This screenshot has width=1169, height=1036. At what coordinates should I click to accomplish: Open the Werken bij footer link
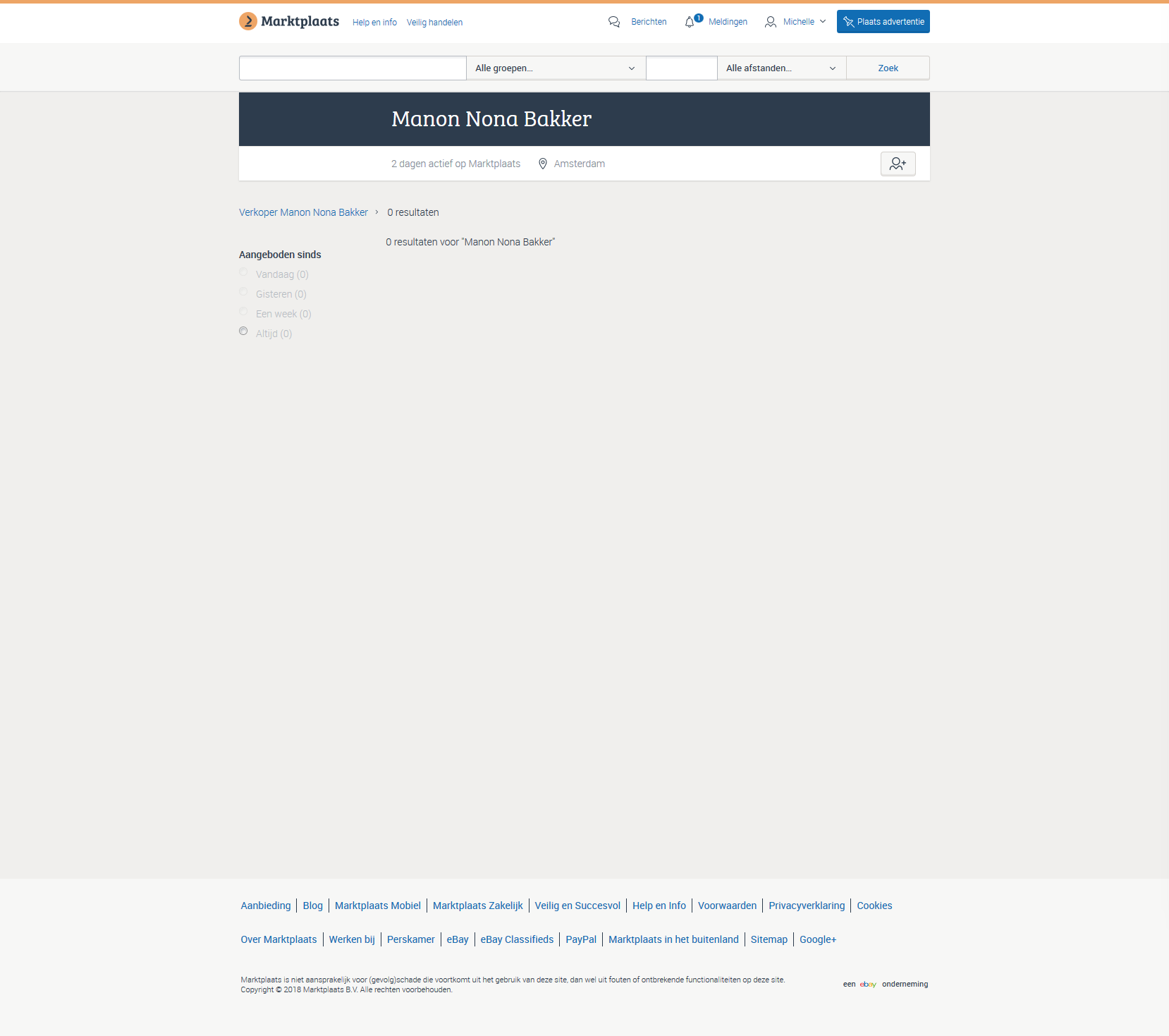352,939
